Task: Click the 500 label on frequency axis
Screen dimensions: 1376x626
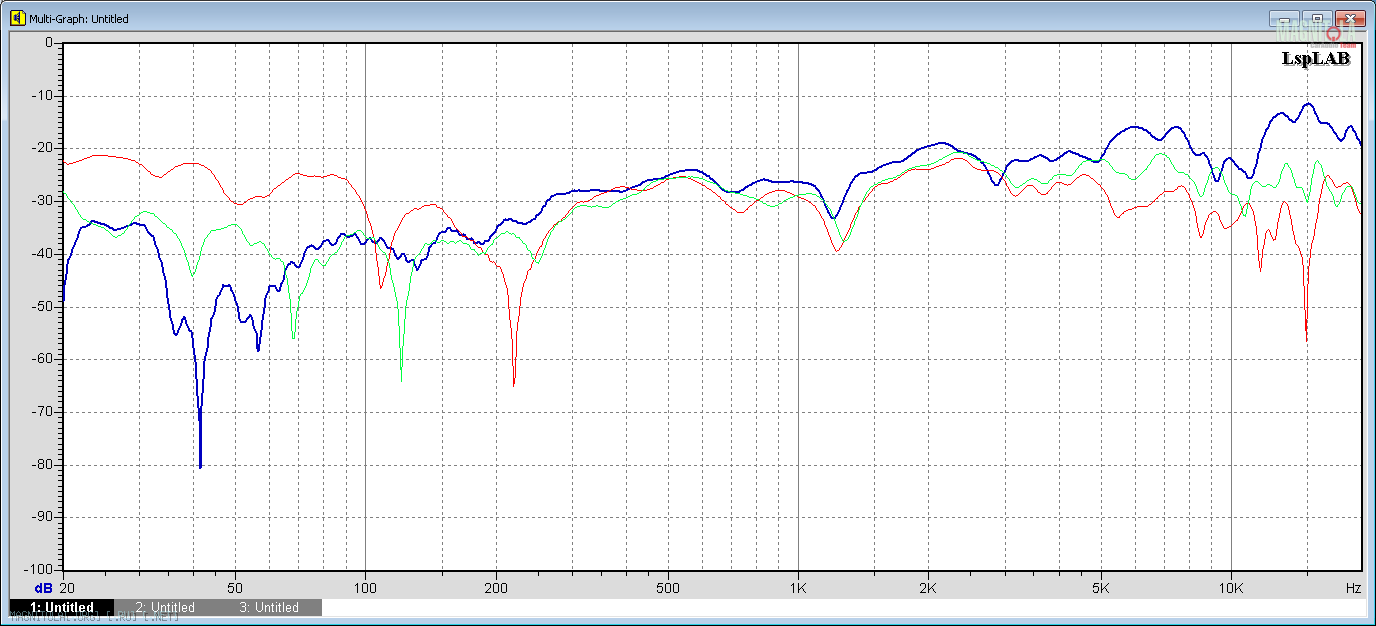Action: tap(668, 587)
